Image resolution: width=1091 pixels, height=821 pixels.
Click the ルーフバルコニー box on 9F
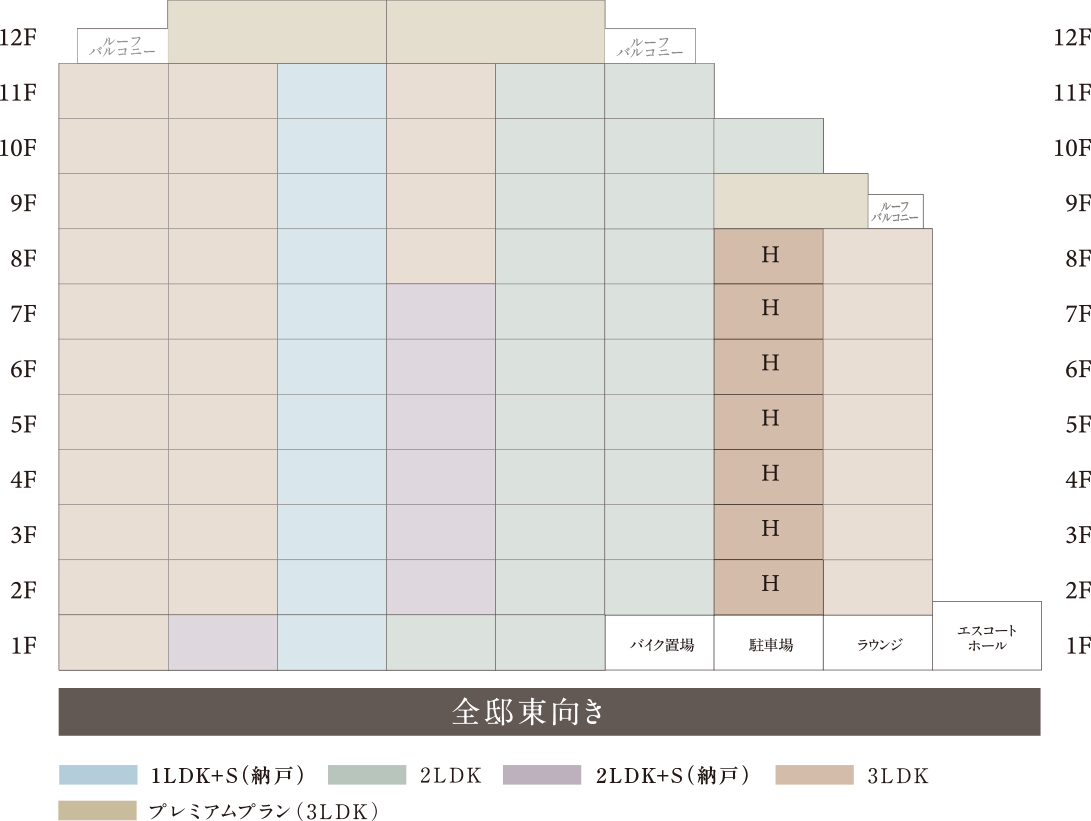(895, 212)
